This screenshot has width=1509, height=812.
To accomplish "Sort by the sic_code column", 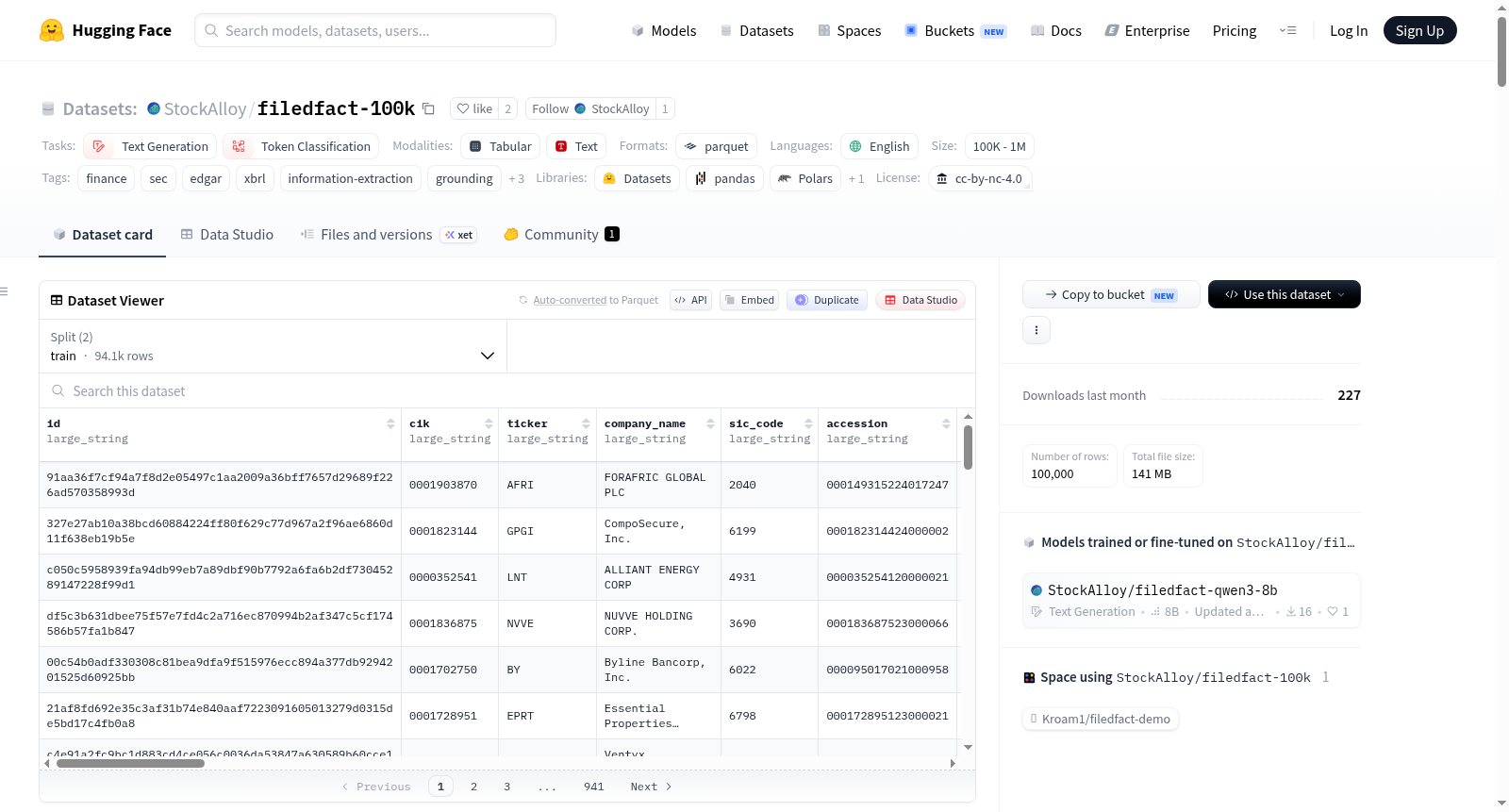I will 808,424.
